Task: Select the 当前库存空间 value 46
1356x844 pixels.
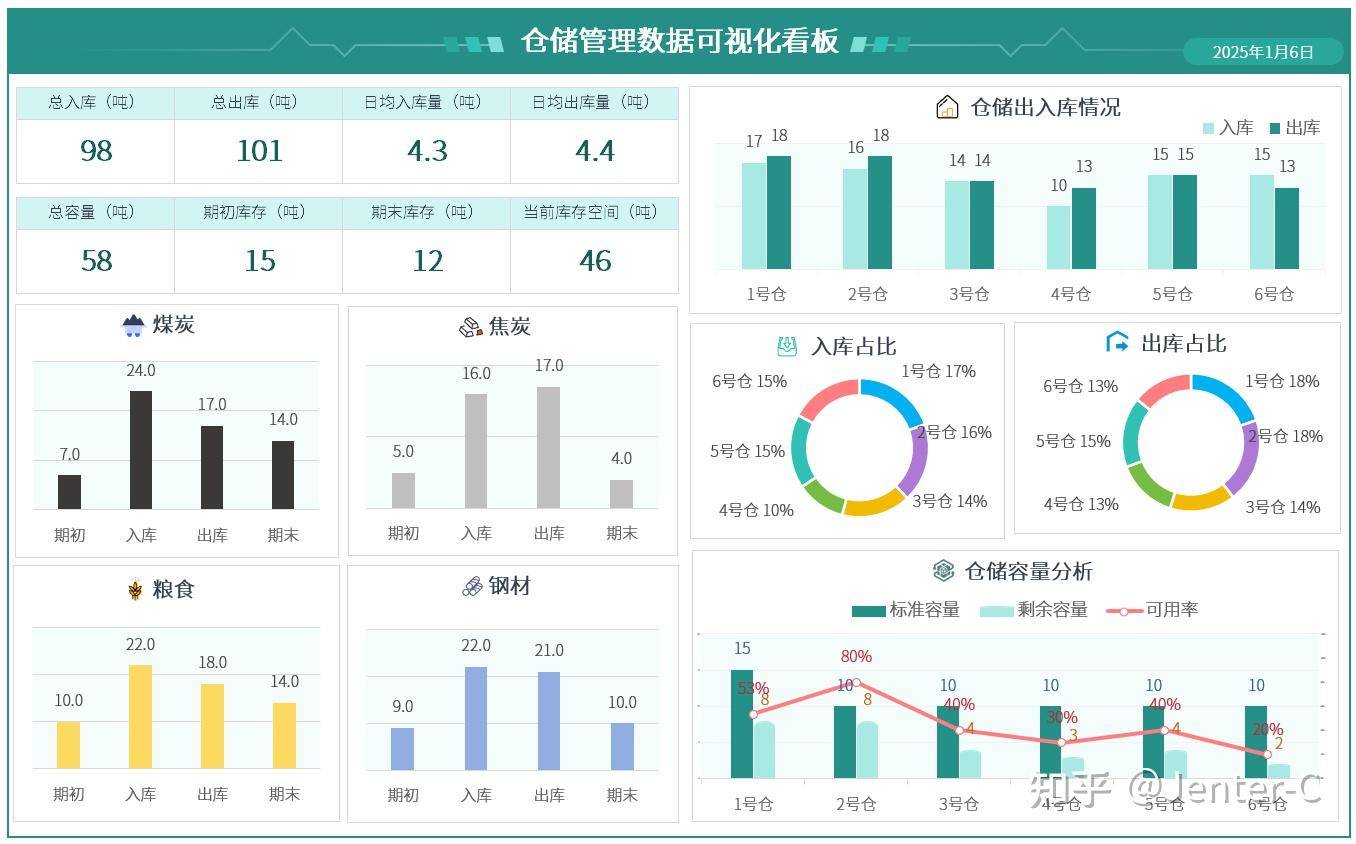Action: pos(595,261)
